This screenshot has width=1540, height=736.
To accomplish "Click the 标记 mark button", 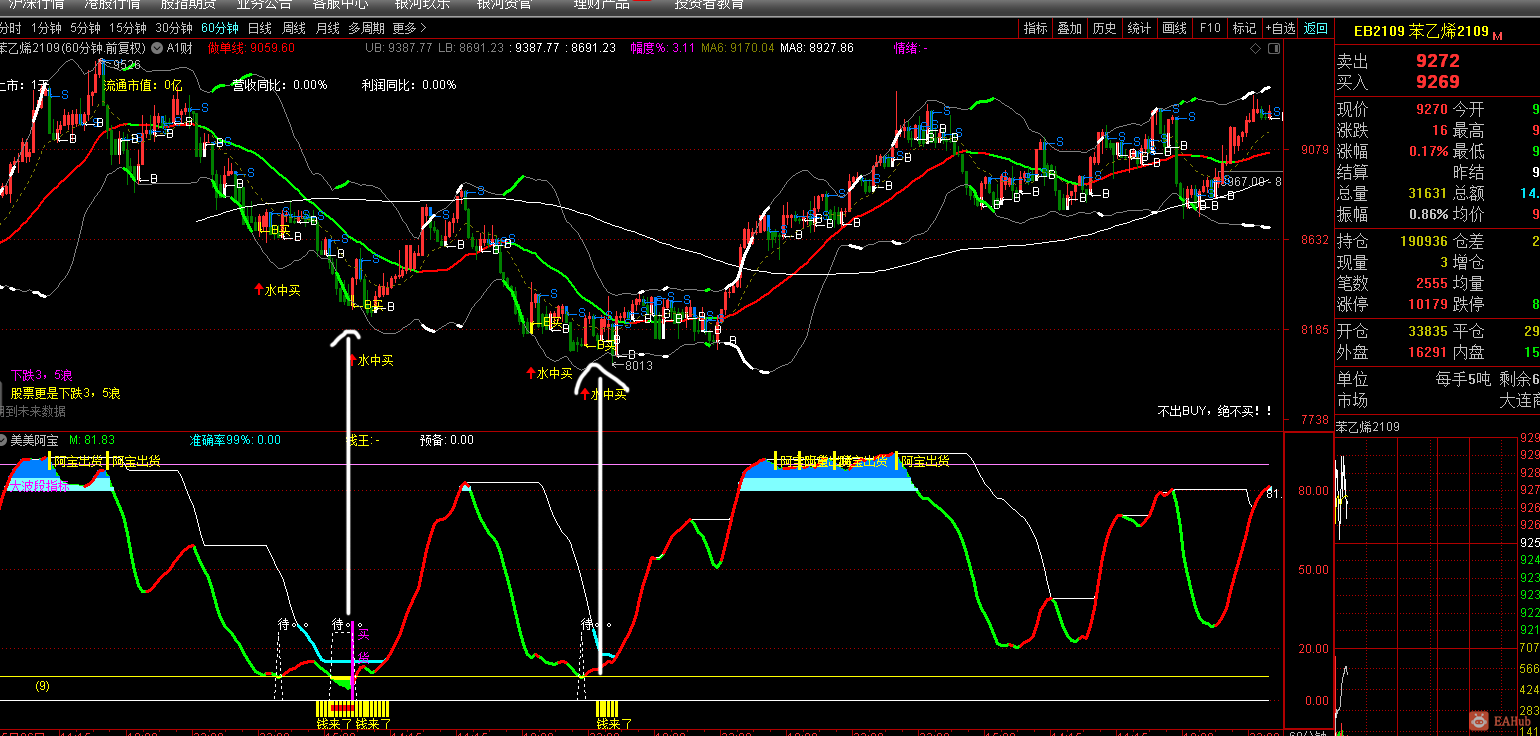I will coord(1245,29).
